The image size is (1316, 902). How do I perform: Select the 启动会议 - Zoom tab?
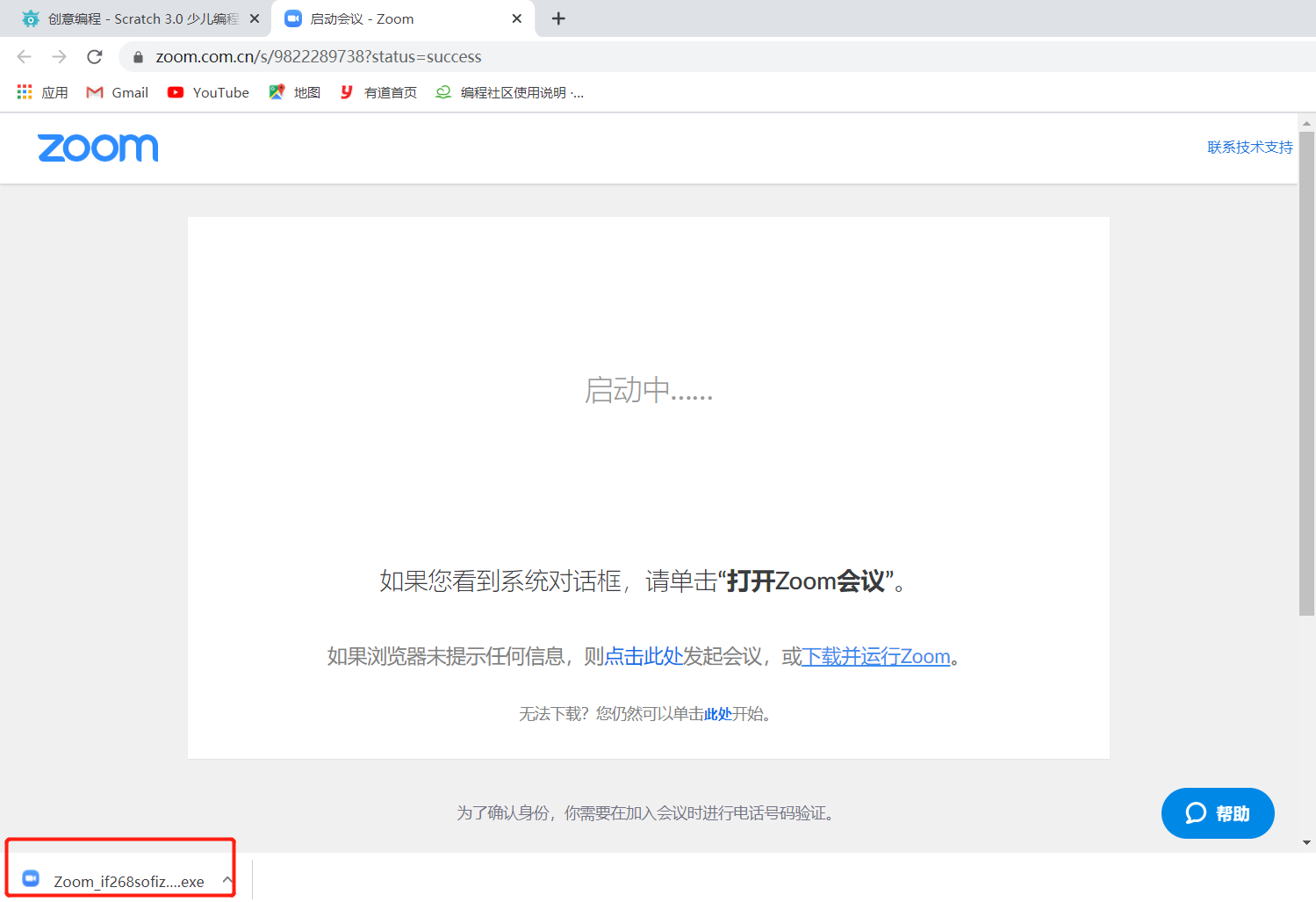coord(402,18)
